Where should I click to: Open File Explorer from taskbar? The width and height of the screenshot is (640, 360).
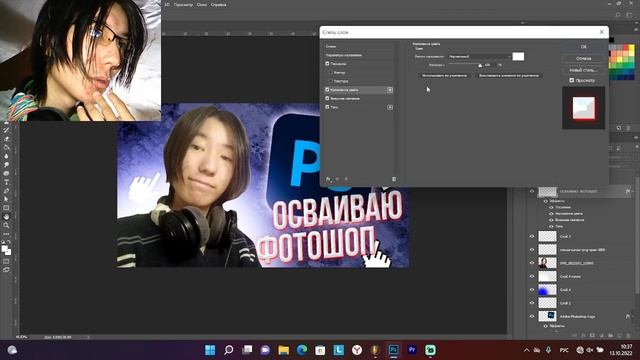tap(284, 350)
